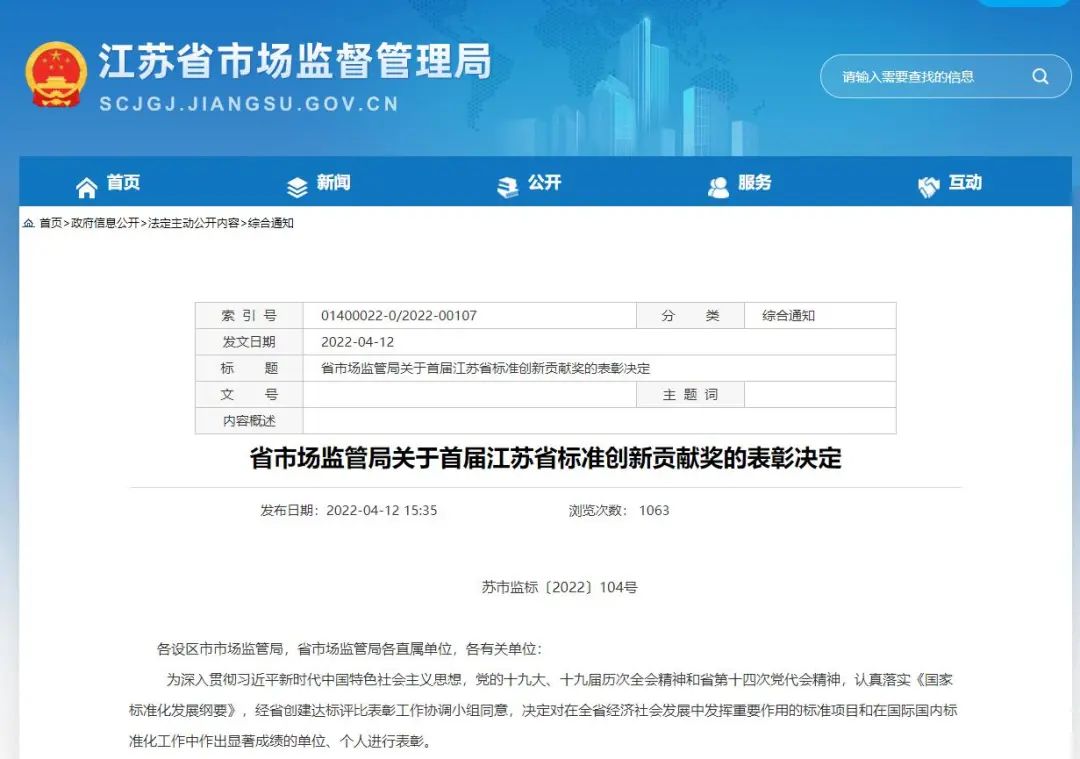Click the stacked layers icon beside 新闻
Image resolution: width=1080 pixels, height=759 pixels.
point(297,186)
